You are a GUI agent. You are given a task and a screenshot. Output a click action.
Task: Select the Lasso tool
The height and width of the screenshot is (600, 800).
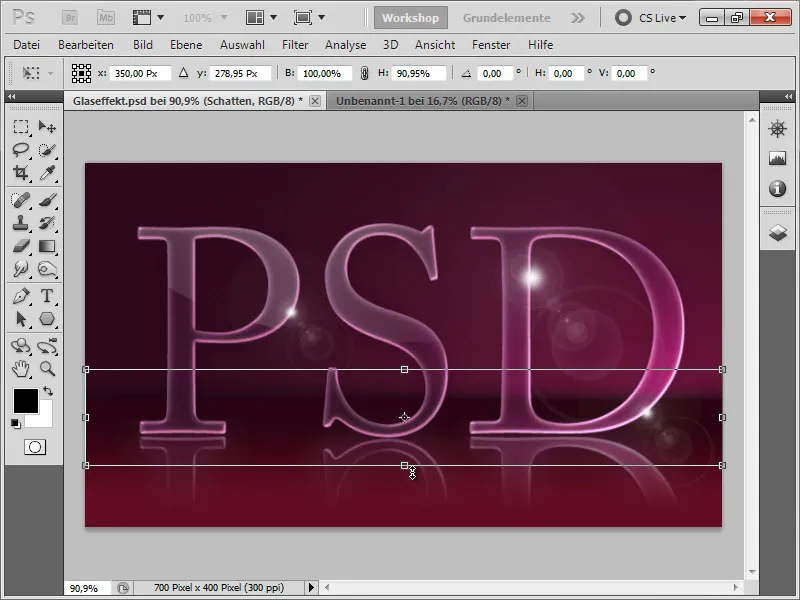pyautogui.click(x=21, y=149)
